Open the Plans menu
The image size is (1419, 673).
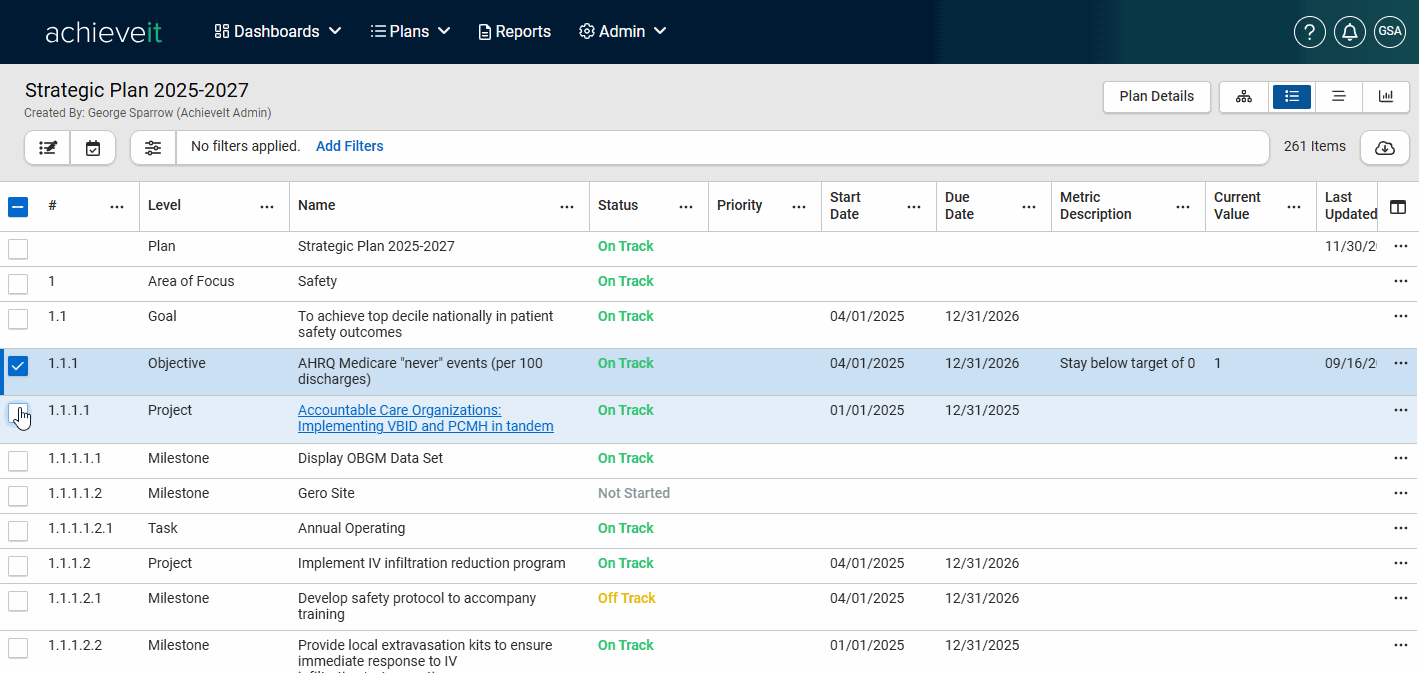click(x=410, y=32)
